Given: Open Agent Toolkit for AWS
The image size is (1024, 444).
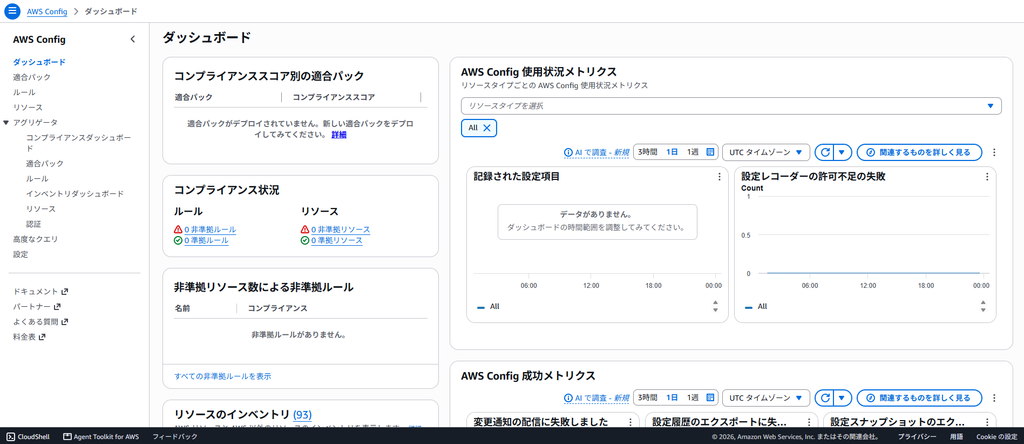Looking at the screenshot, I should point(101,436).
